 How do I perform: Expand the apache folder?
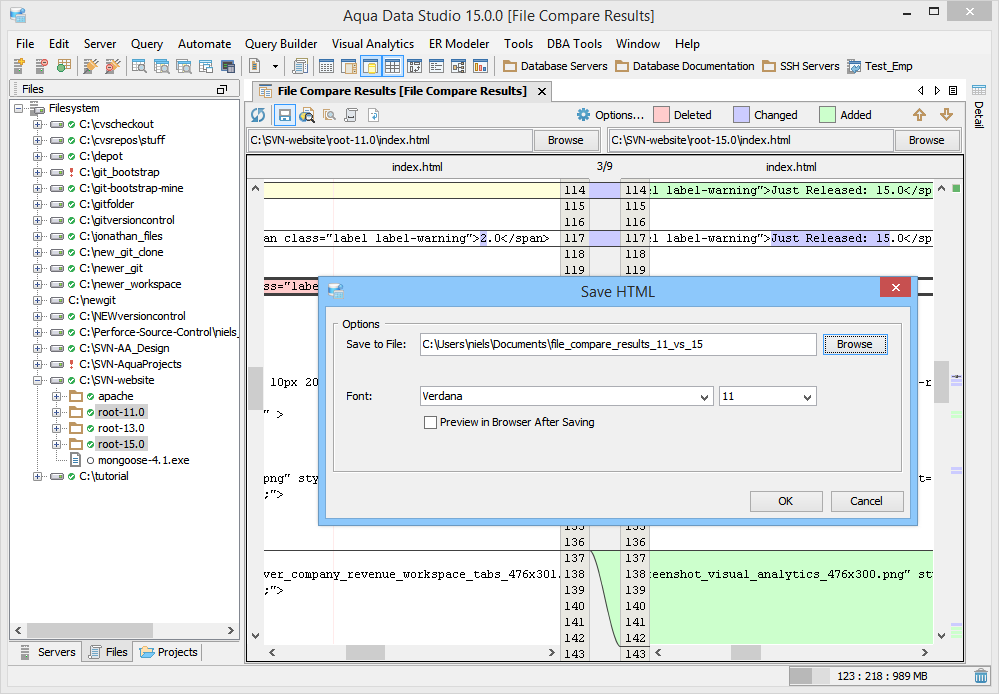tap(57, 396)
